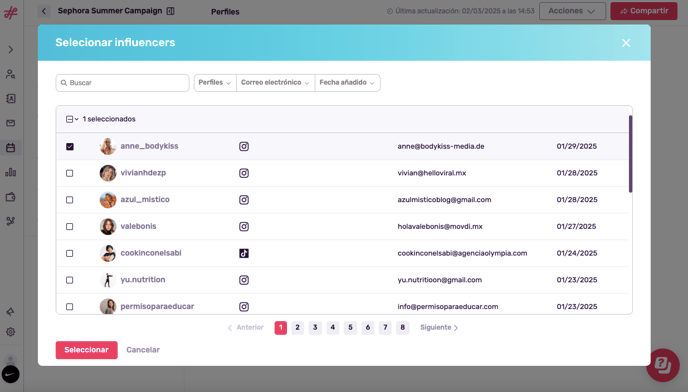
Task: Expand the left sidebar arrow
Action: tap(11, 50)
